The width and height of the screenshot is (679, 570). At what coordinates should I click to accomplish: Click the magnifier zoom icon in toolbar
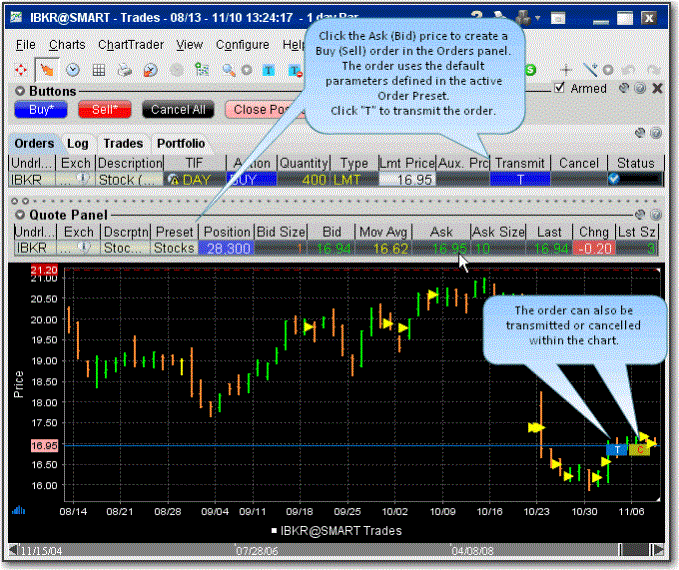coord(229,69)
